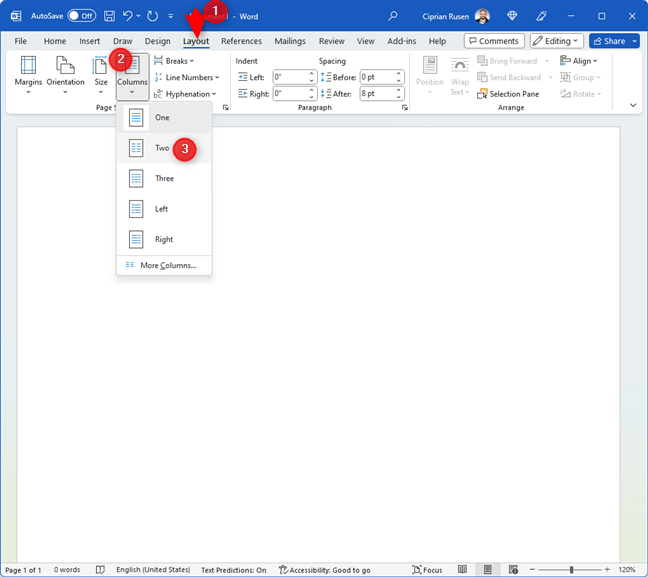Open Customize Quick Access Toolbar dropdown
This screenshot has height=577, width=648.
coord(171,16)
